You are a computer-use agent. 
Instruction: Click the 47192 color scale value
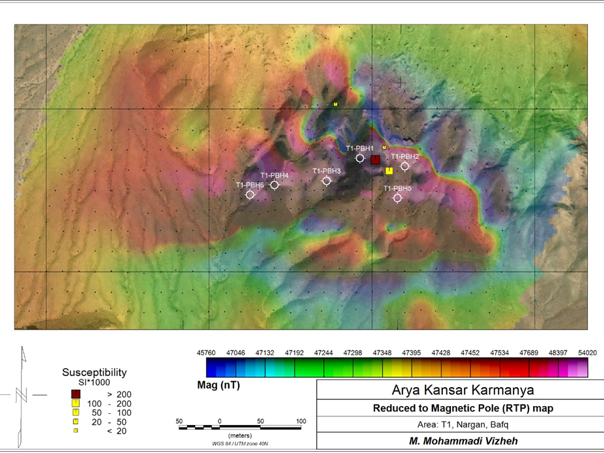(x=294, y=353)
